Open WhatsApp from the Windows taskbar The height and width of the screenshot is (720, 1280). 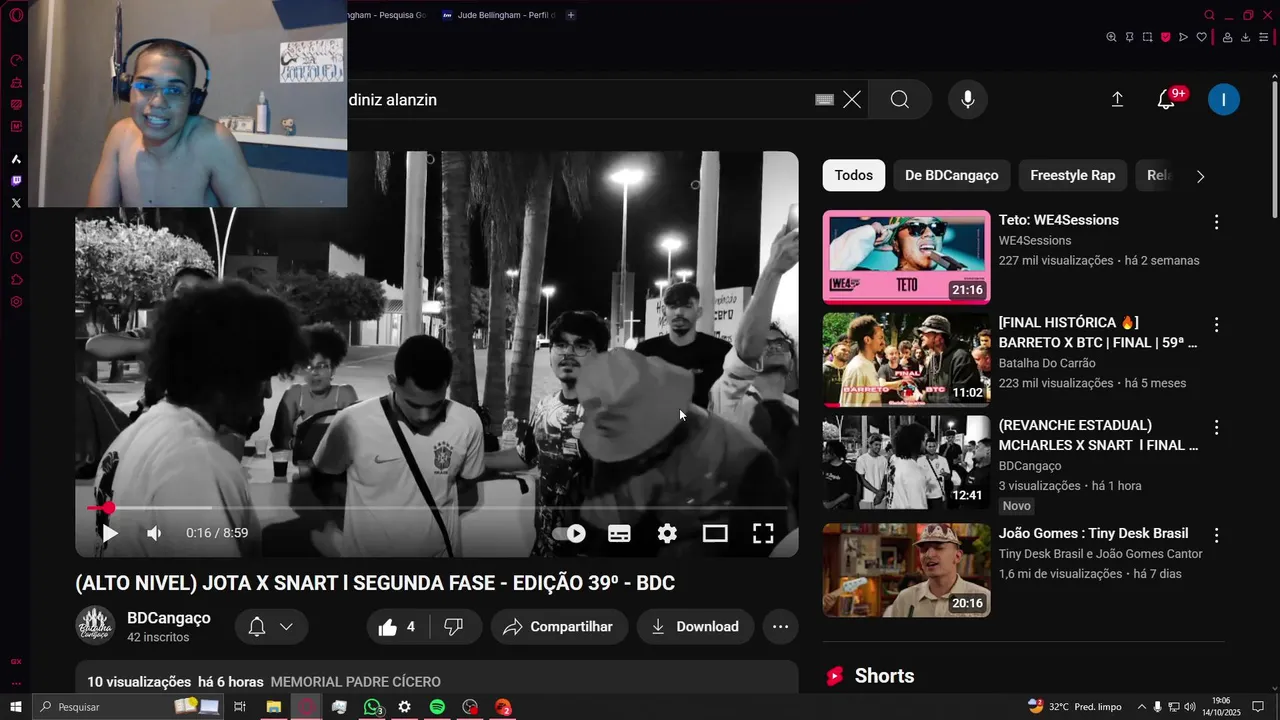coord(372,707)
